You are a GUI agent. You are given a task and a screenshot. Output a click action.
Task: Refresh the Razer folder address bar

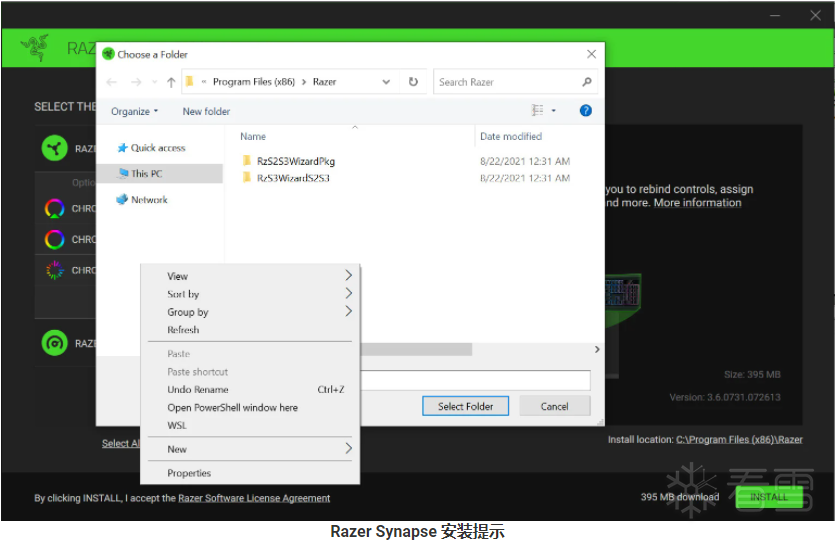point(413,82)
